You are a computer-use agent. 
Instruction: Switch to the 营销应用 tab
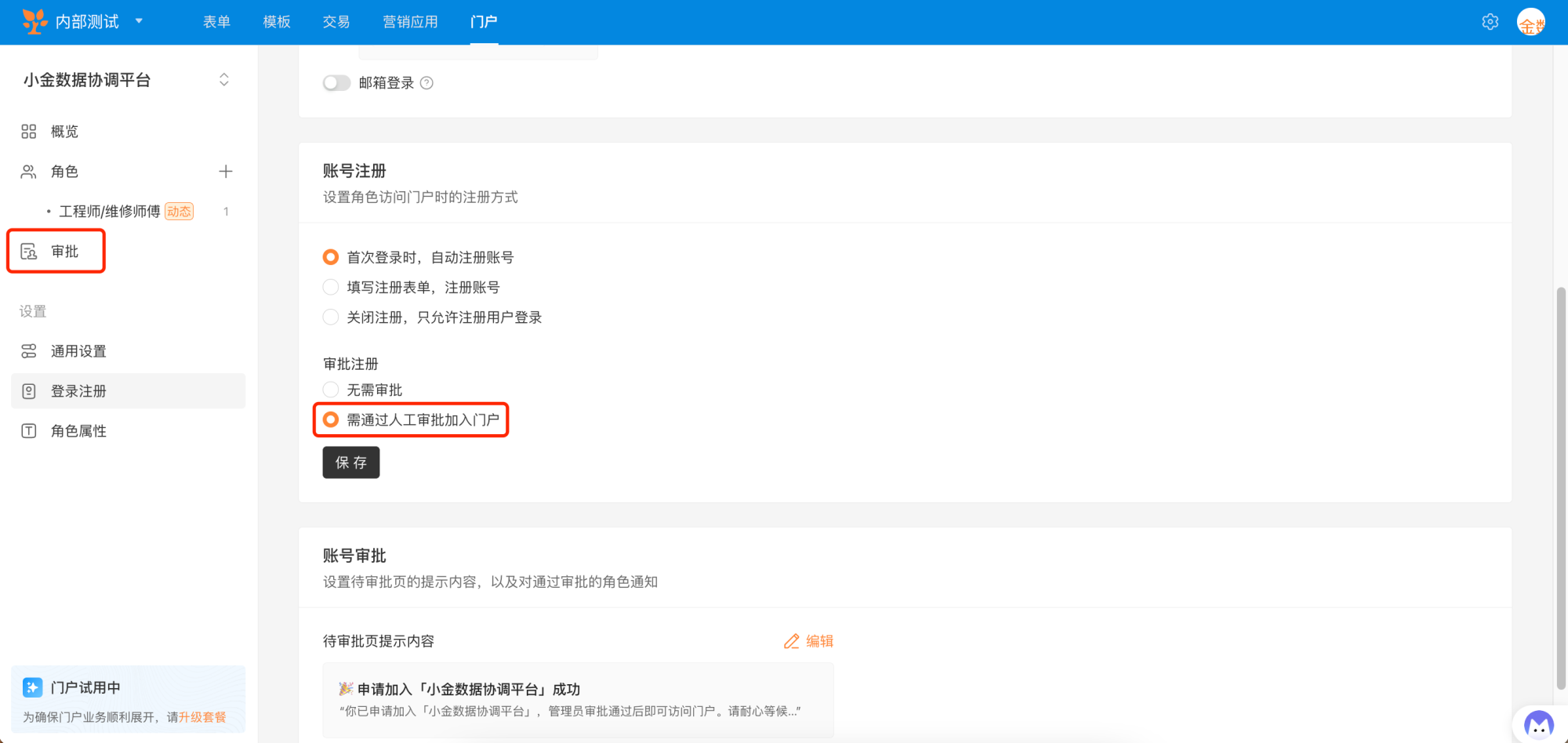410,22
